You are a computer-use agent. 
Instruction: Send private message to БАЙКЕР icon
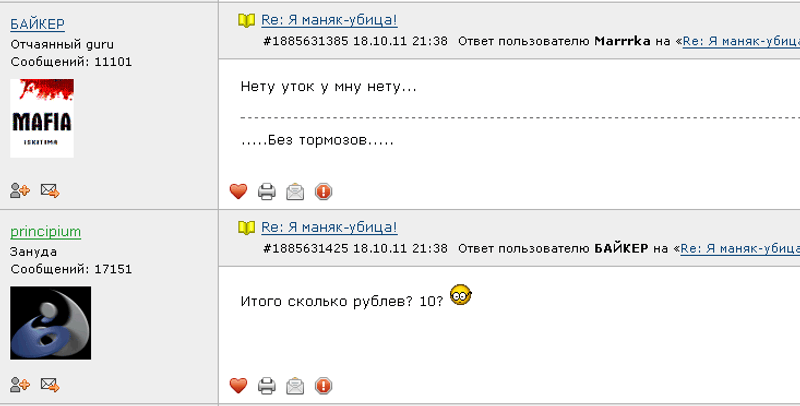[x=49, y=190]
